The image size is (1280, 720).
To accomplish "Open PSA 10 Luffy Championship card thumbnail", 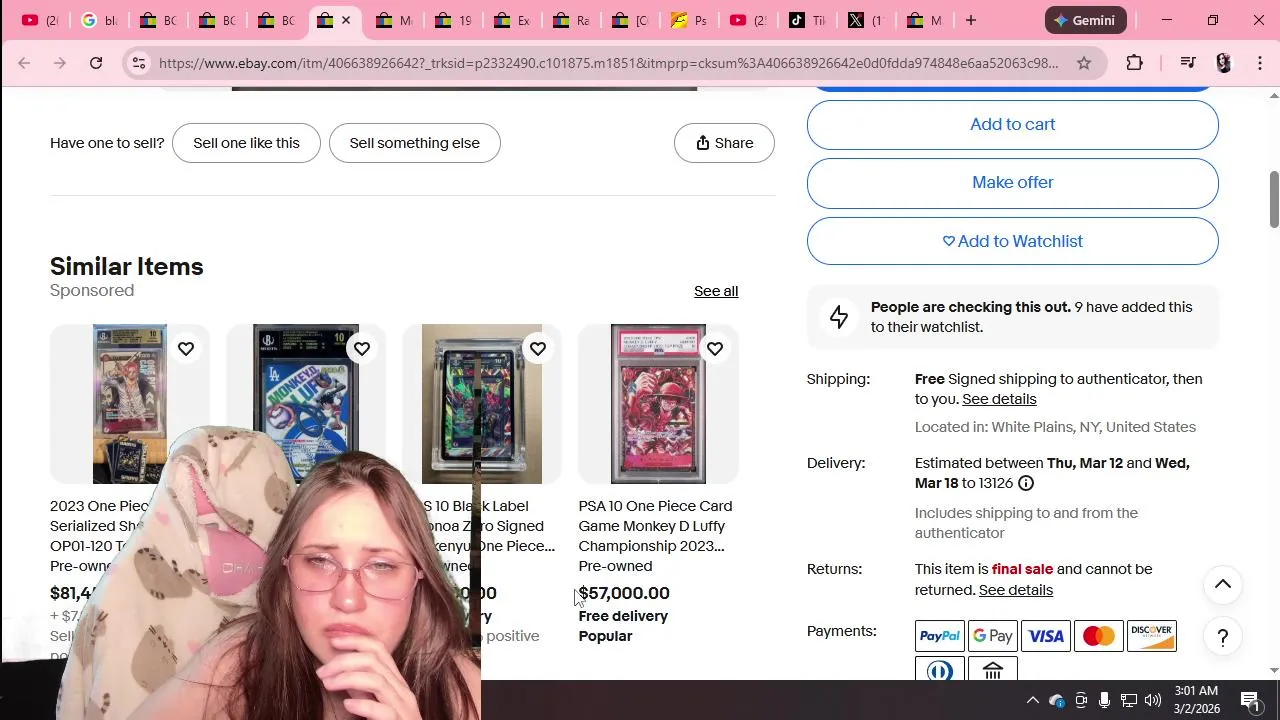I will point(658,404).
